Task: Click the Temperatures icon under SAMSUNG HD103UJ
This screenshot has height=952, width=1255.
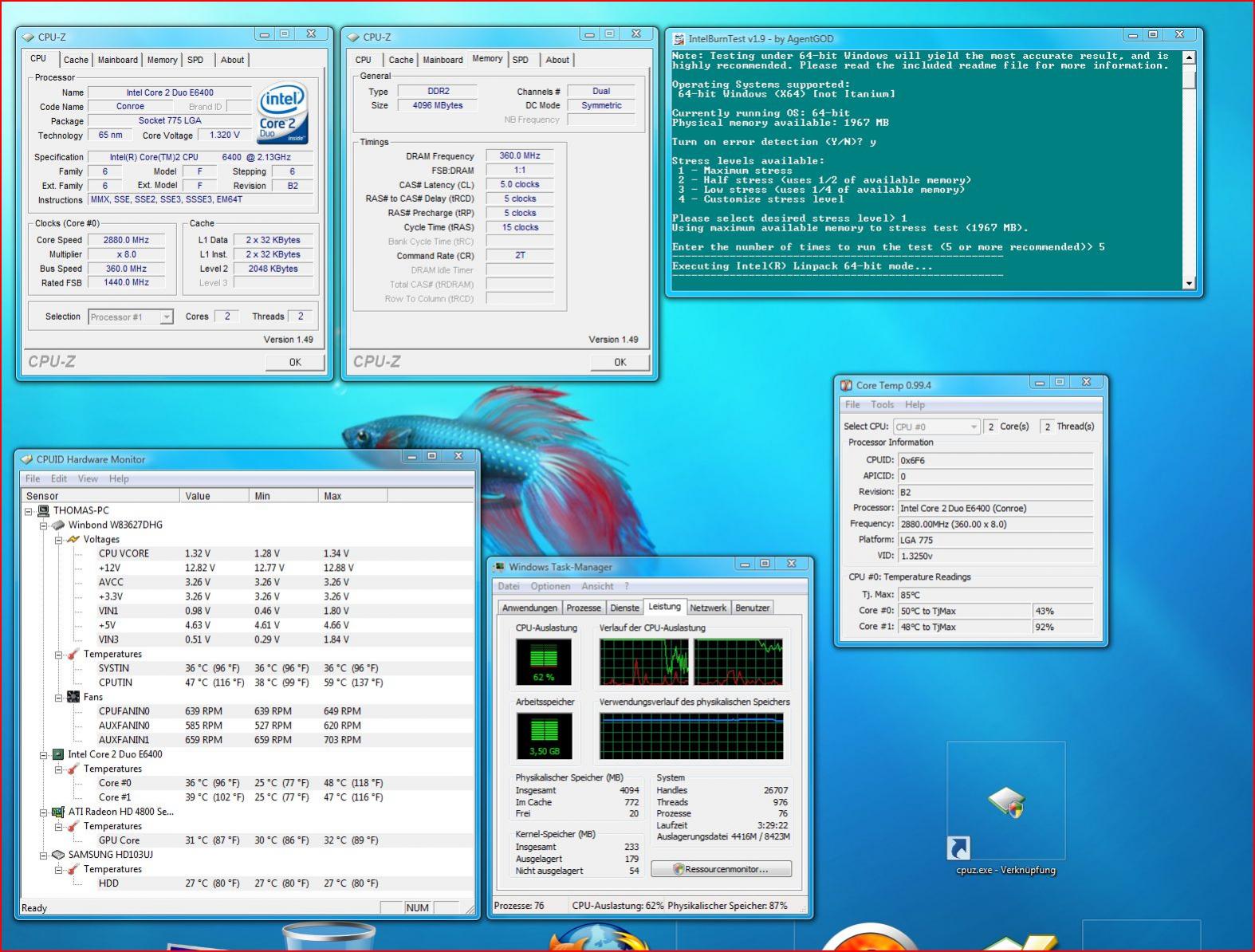Action: coord(73,869)
